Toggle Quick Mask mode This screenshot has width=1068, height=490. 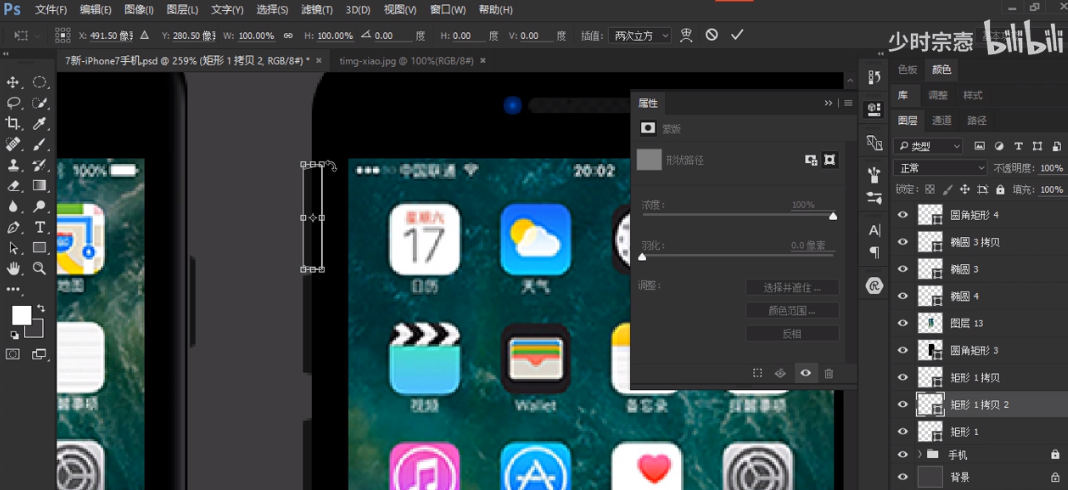click(12, 354)
